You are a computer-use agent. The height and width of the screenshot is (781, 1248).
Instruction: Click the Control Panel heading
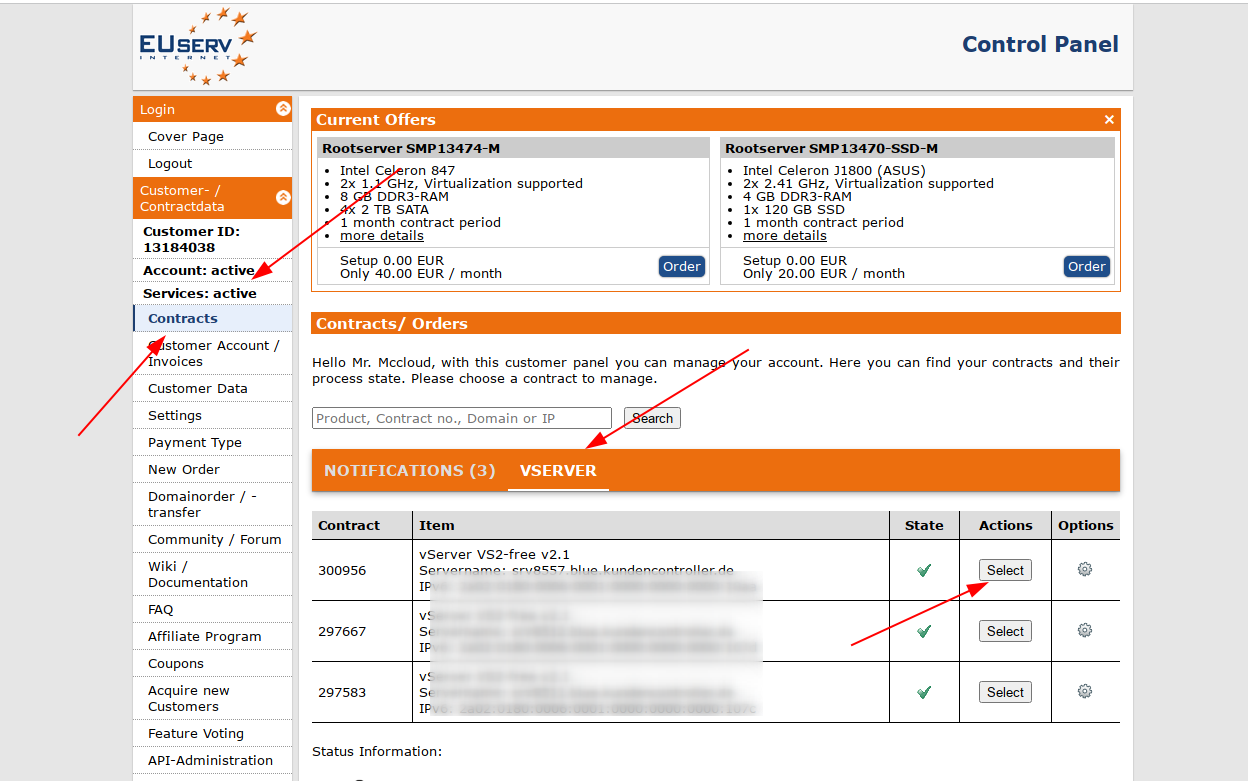(x=1040, y=44)
